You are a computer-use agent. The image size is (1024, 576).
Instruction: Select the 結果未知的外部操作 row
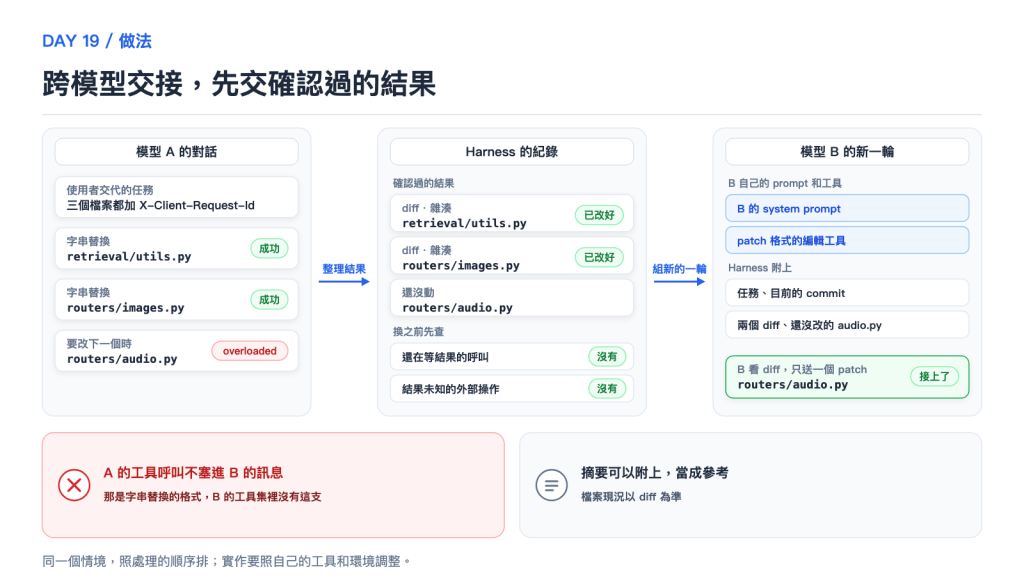click(x=511, y=389)
